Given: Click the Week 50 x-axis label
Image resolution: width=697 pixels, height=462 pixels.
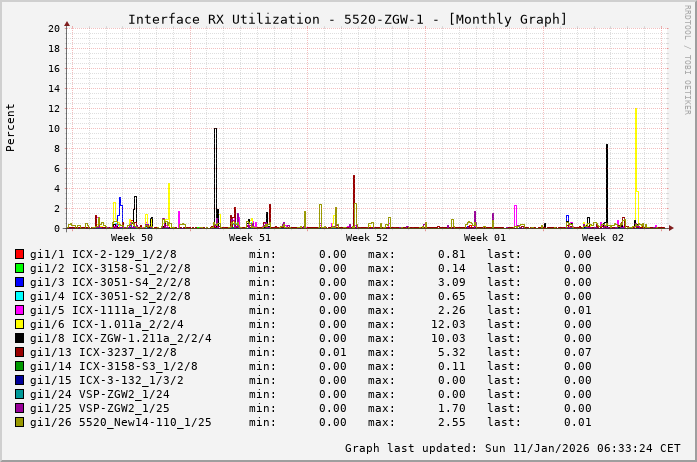Looking at the screenshot, I should click(132, 238).
